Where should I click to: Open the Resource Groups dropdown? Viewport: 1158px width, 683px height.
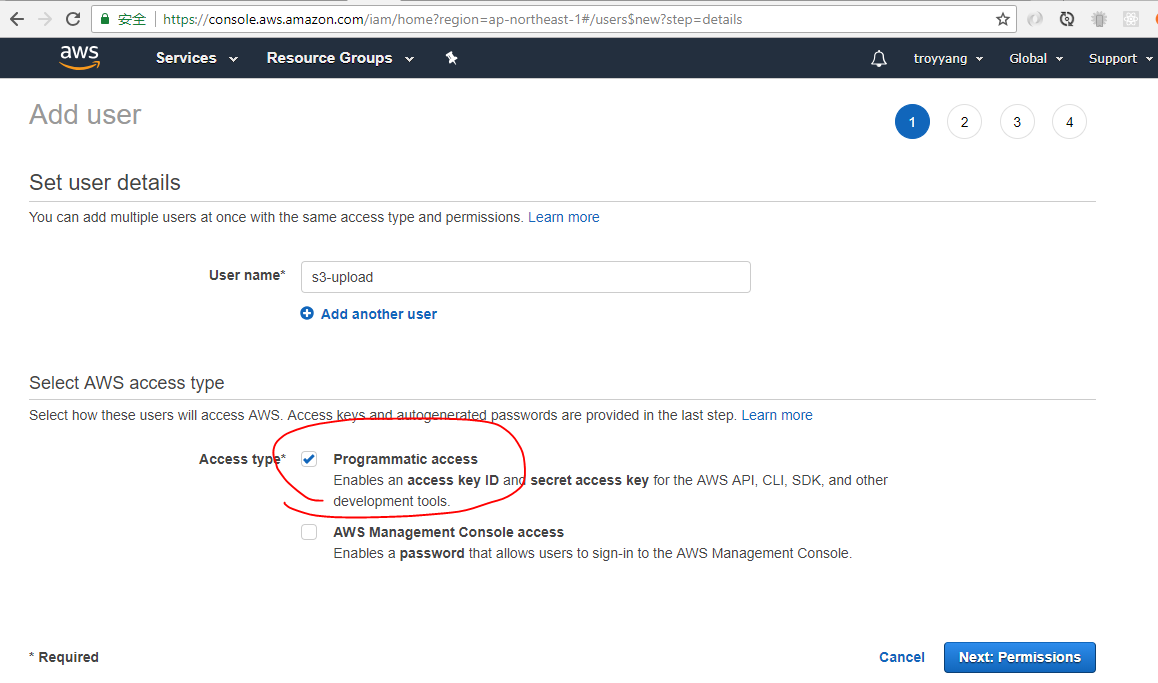click(339, 58)
